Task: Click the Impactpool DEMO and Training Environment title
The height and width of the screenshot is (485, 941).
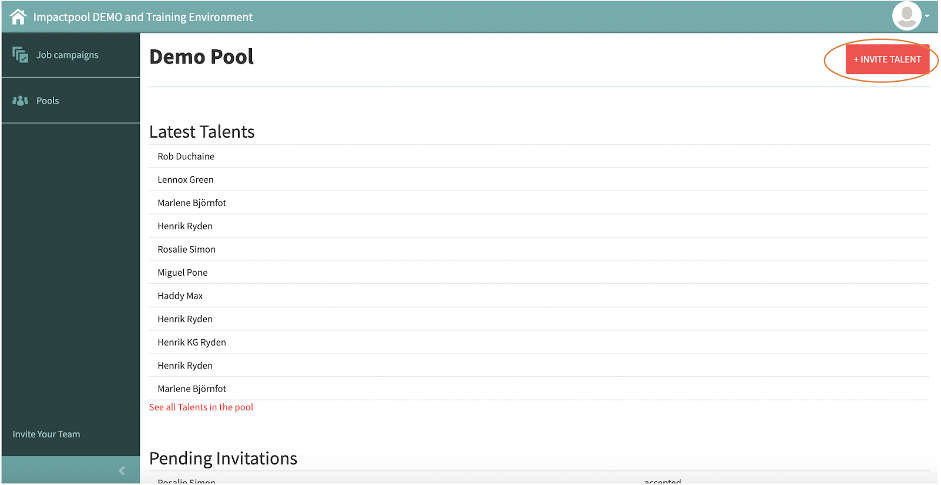Action: (x=143, y=17)
